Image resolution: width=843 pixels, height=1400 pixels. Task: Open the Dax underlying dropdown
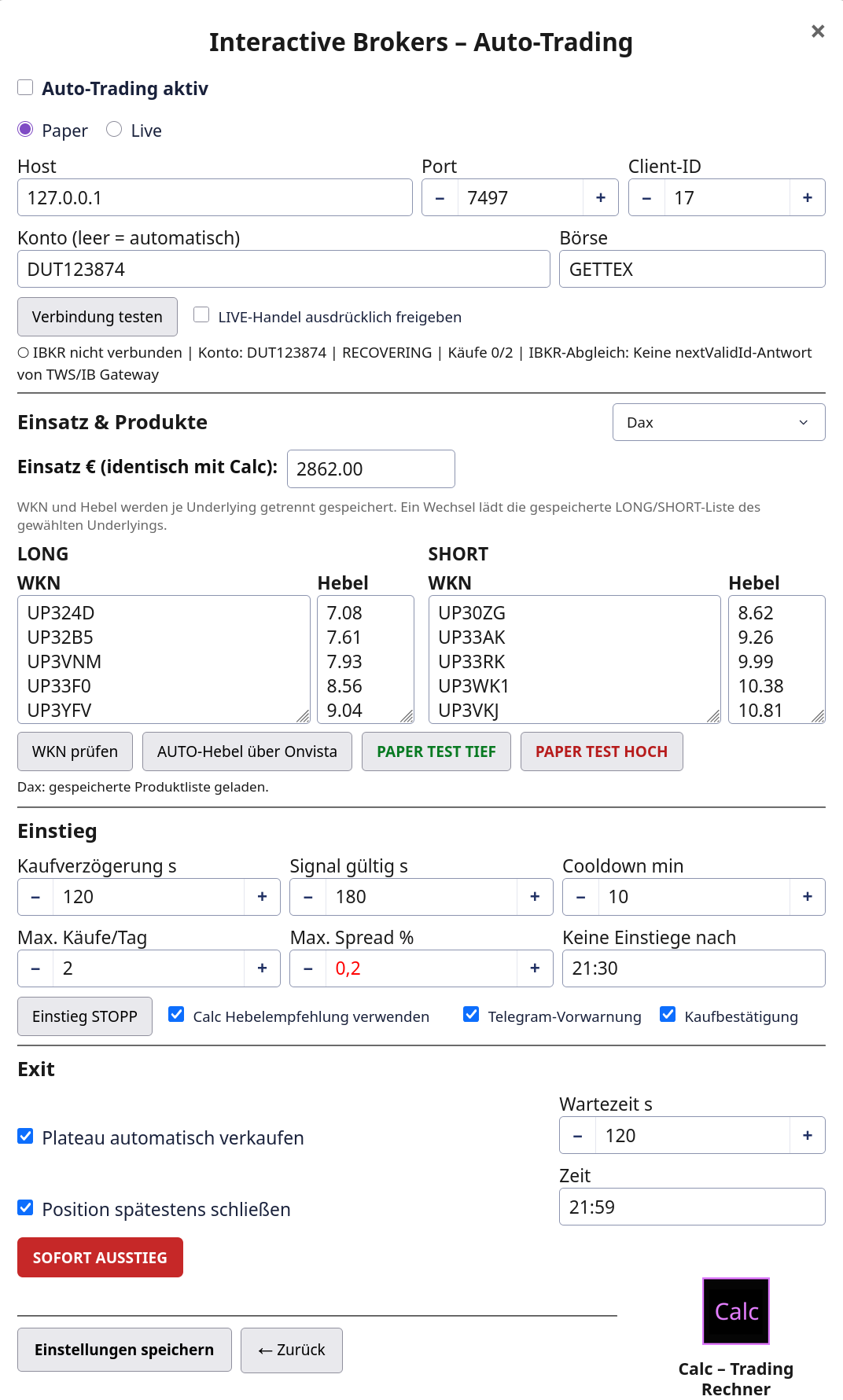click(719, 422)
